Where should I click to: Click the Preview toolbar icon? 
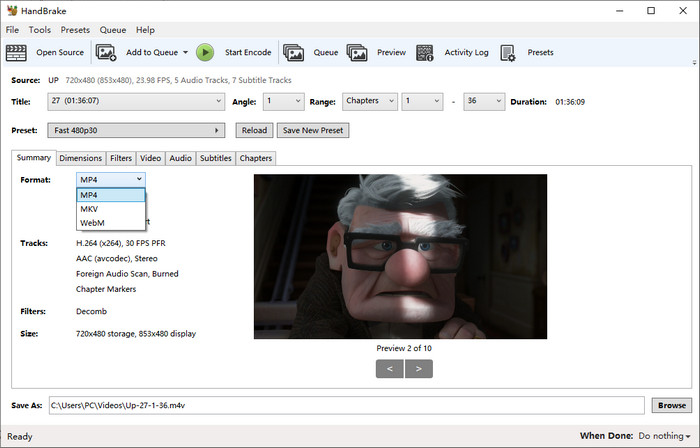(357, 52)
